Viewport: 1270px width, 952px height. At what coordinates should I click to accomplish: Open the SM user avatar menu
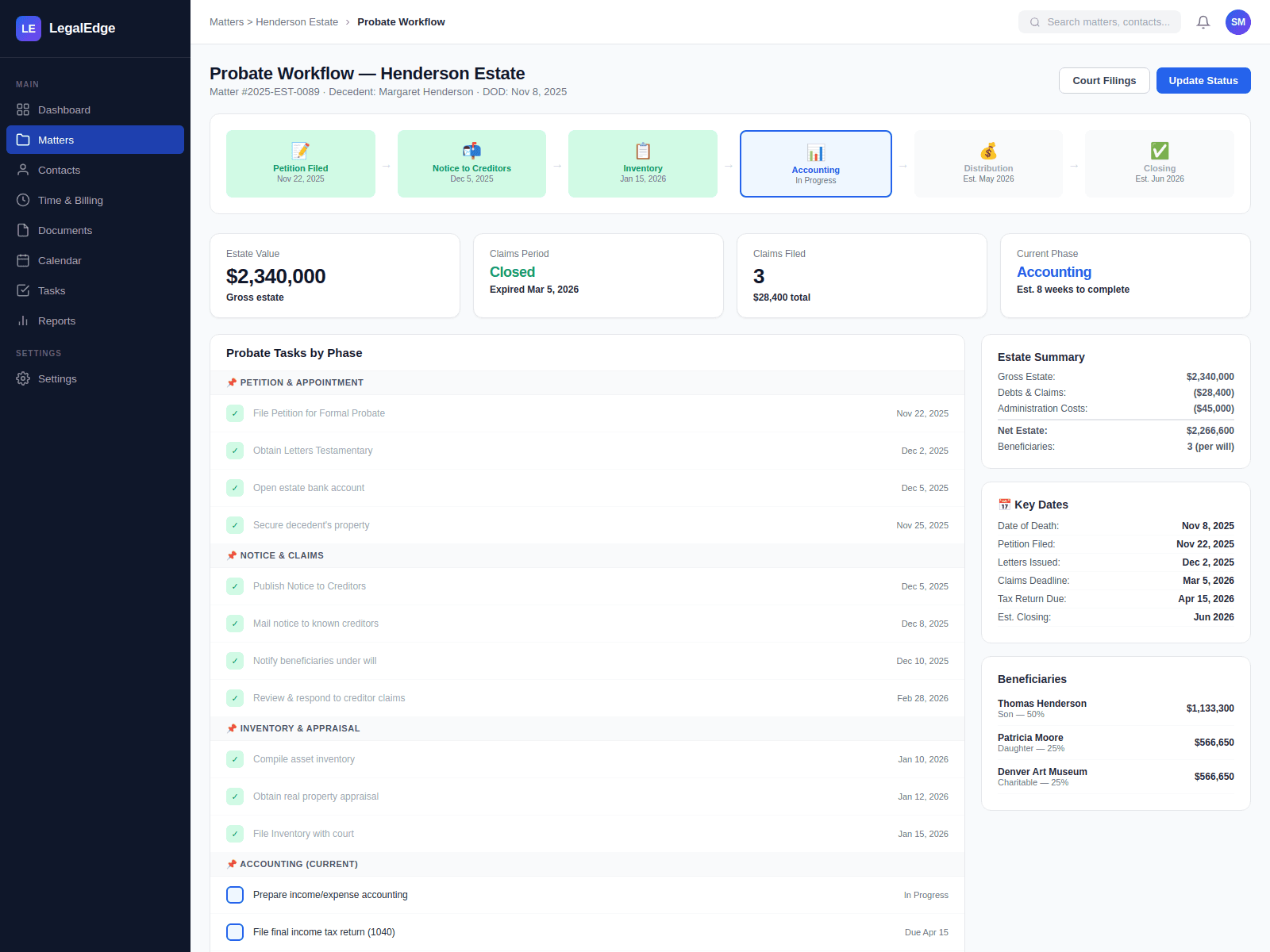click(1238, 22)
